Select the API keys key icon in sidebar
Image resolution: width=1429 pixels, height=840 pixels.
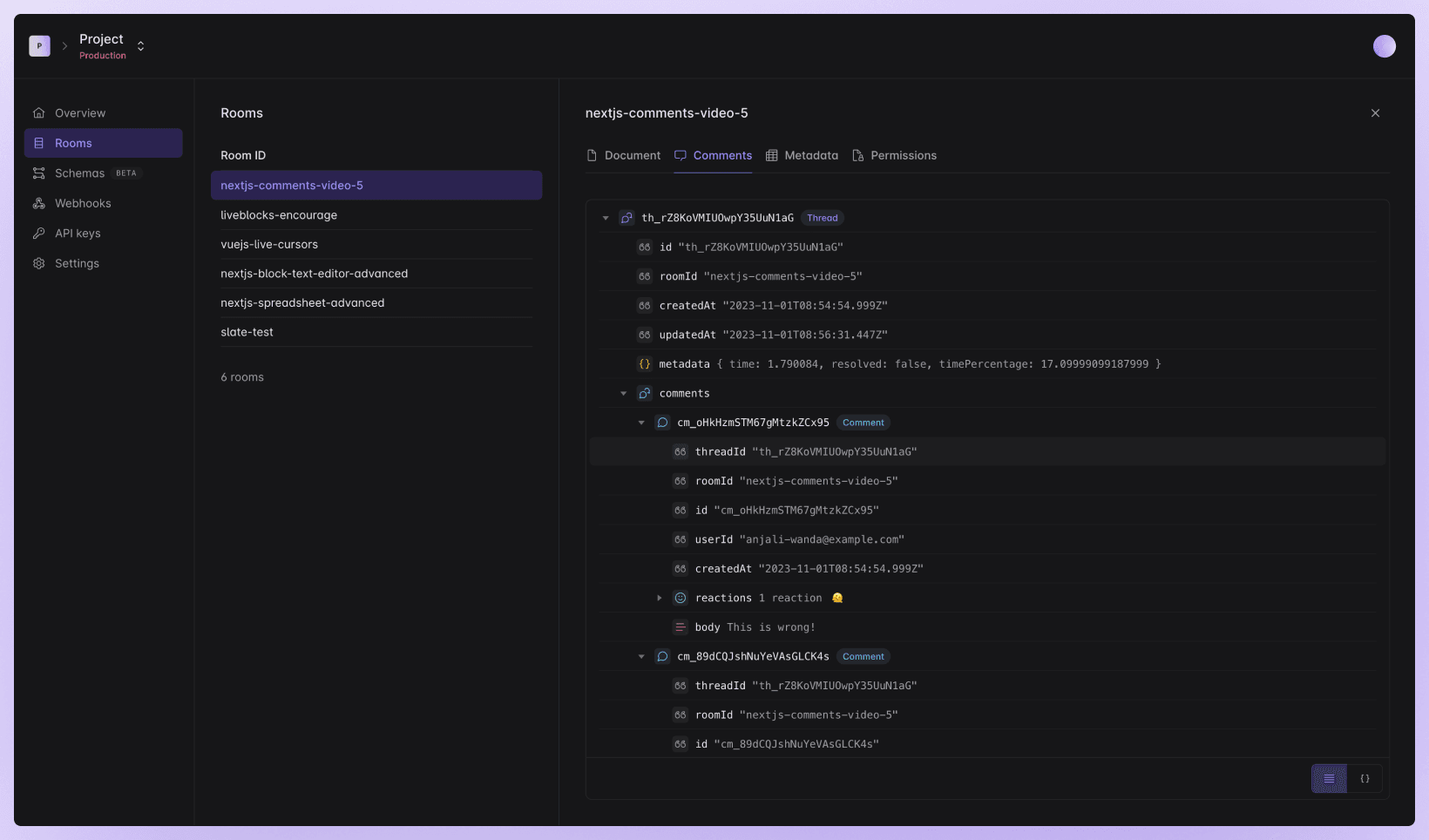coord(38,233)
